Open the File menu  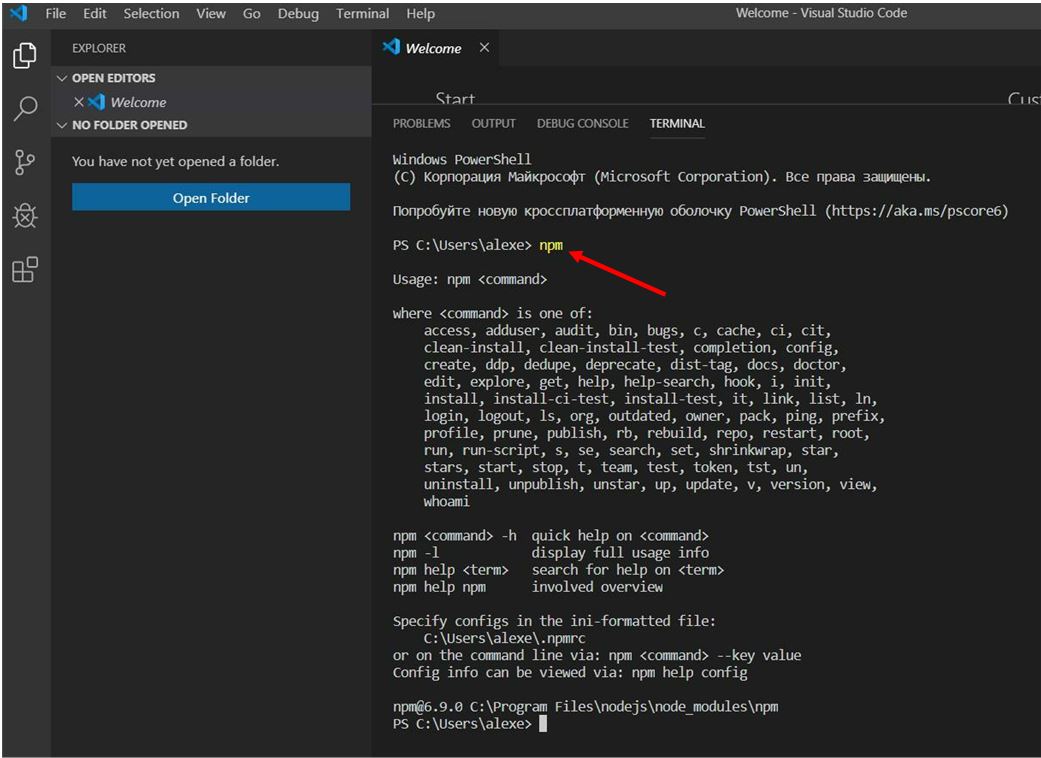point(56,14)
